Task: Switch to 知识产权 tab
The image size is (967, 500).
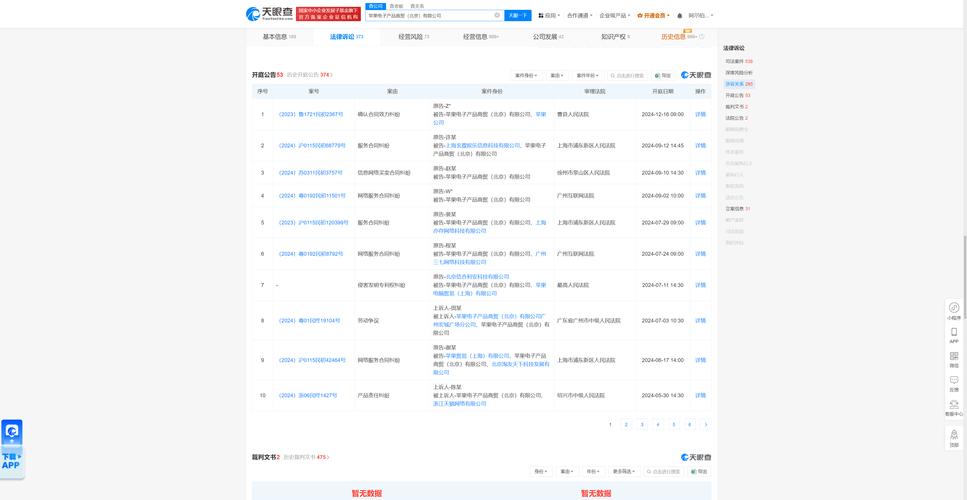Action: click(x=615, y=37)
